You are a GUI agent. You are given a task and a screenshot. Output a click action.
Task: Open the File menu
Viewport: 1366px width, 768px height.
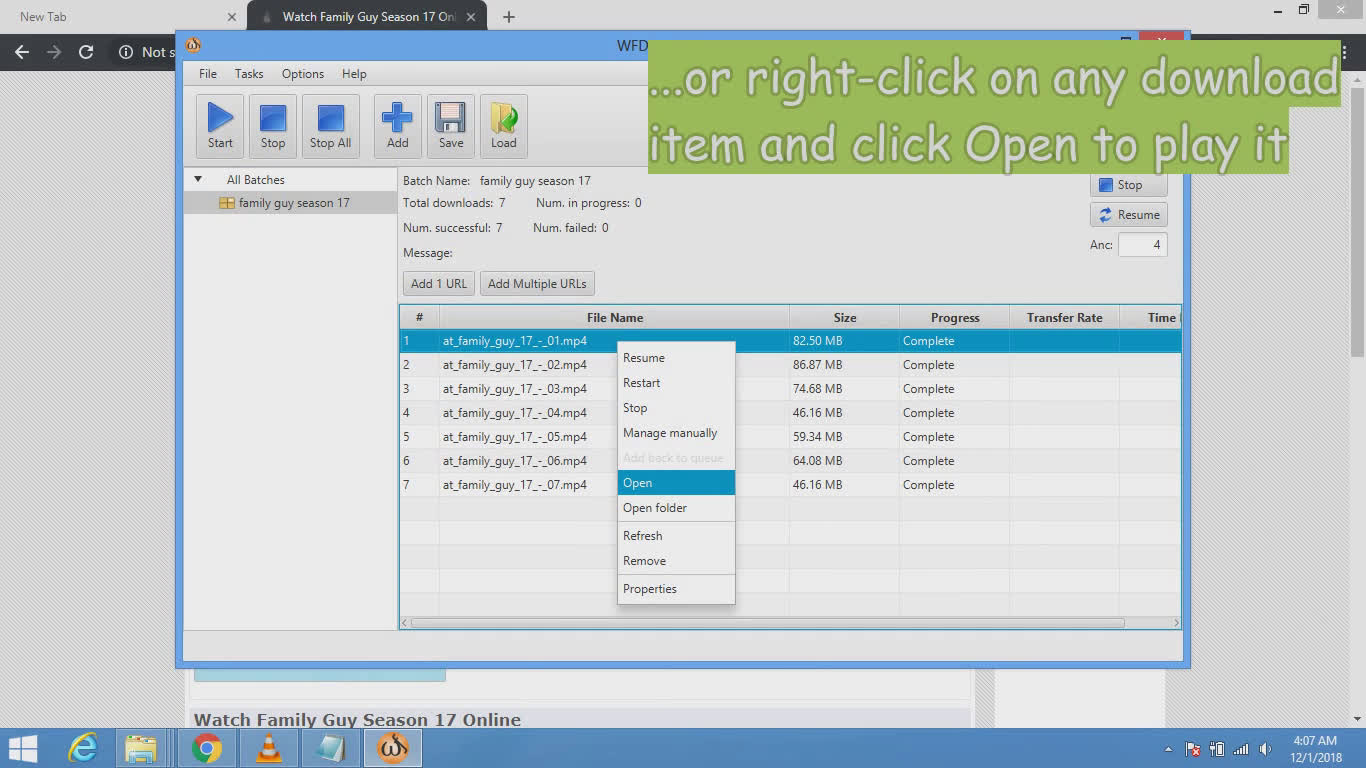[208, 74]
